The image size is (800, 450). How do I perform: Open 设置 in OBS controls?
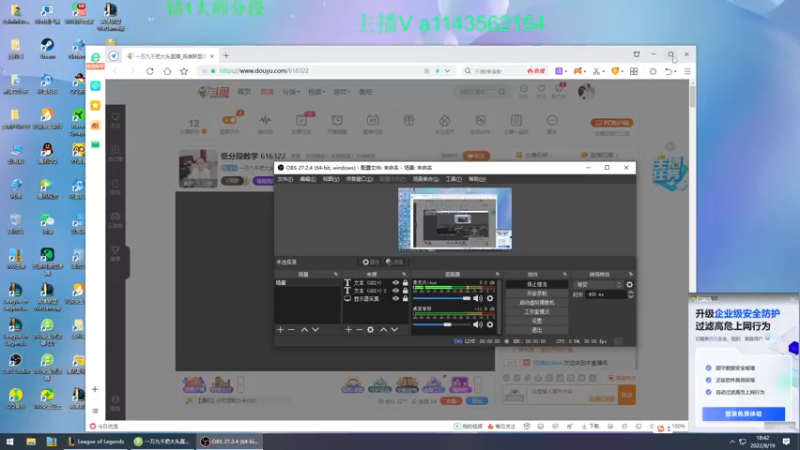[537, 321]
